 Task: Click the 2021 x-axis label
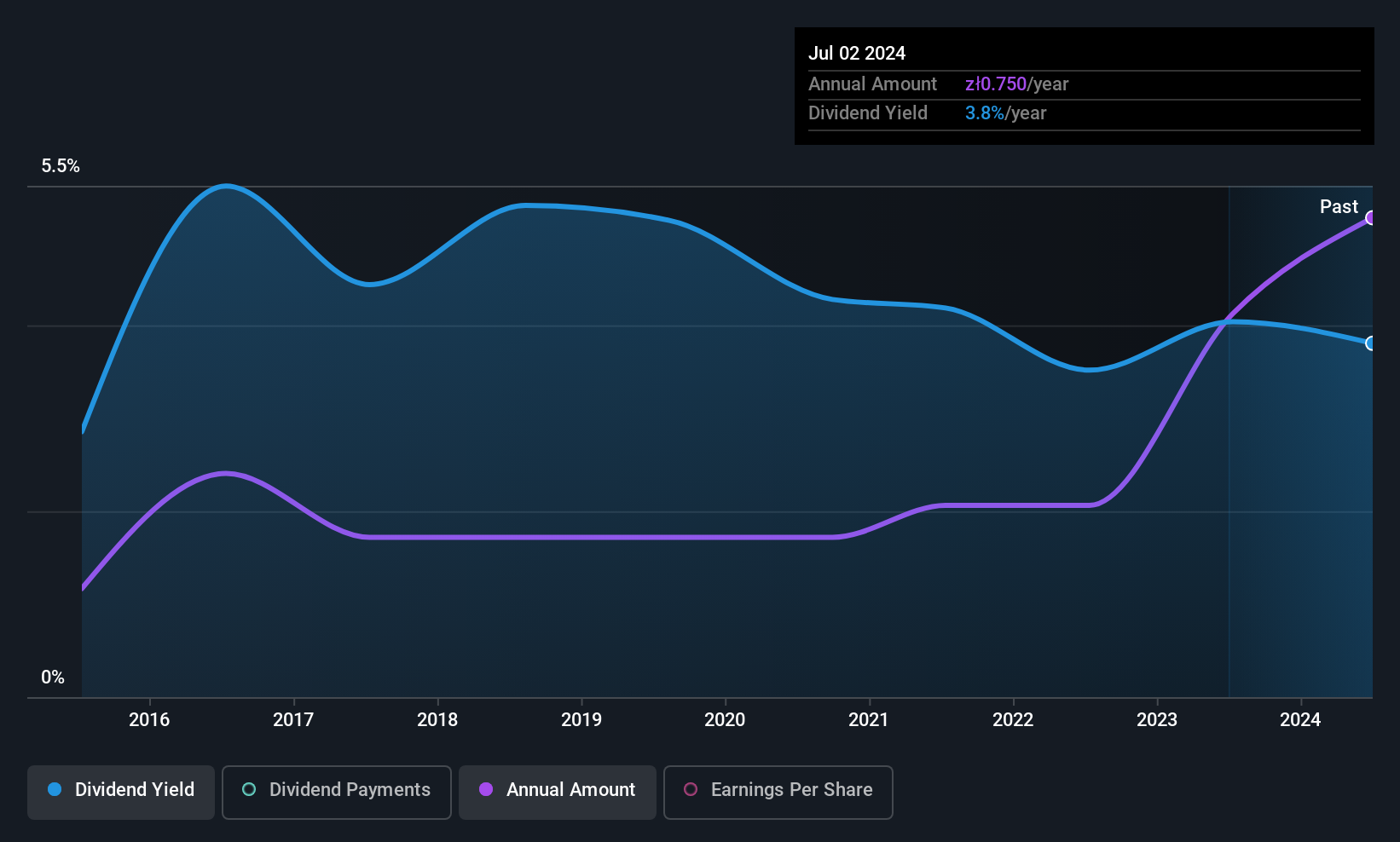(869, 719)
